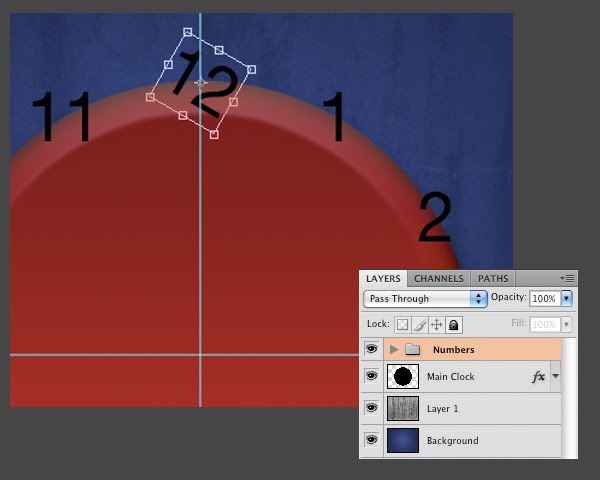The width and height of the screenshot is (600, 480).
Task: Switch to the Channels tab
Action: (x=438, y=279)
